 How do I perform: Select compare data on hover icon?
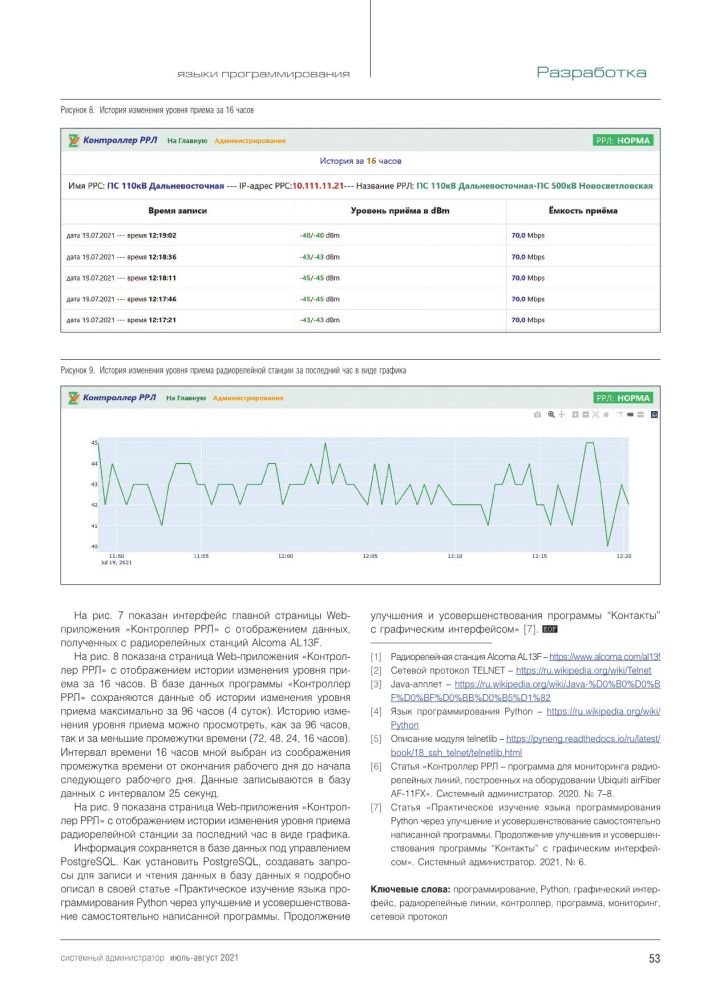point(640,415)
